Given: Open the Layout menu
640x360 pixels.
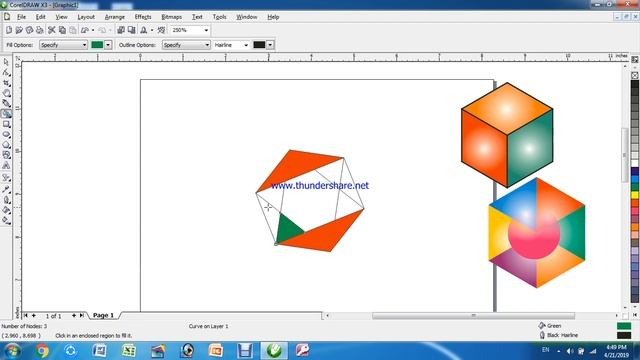Looking at the screenshot, I should coord(86,17).
